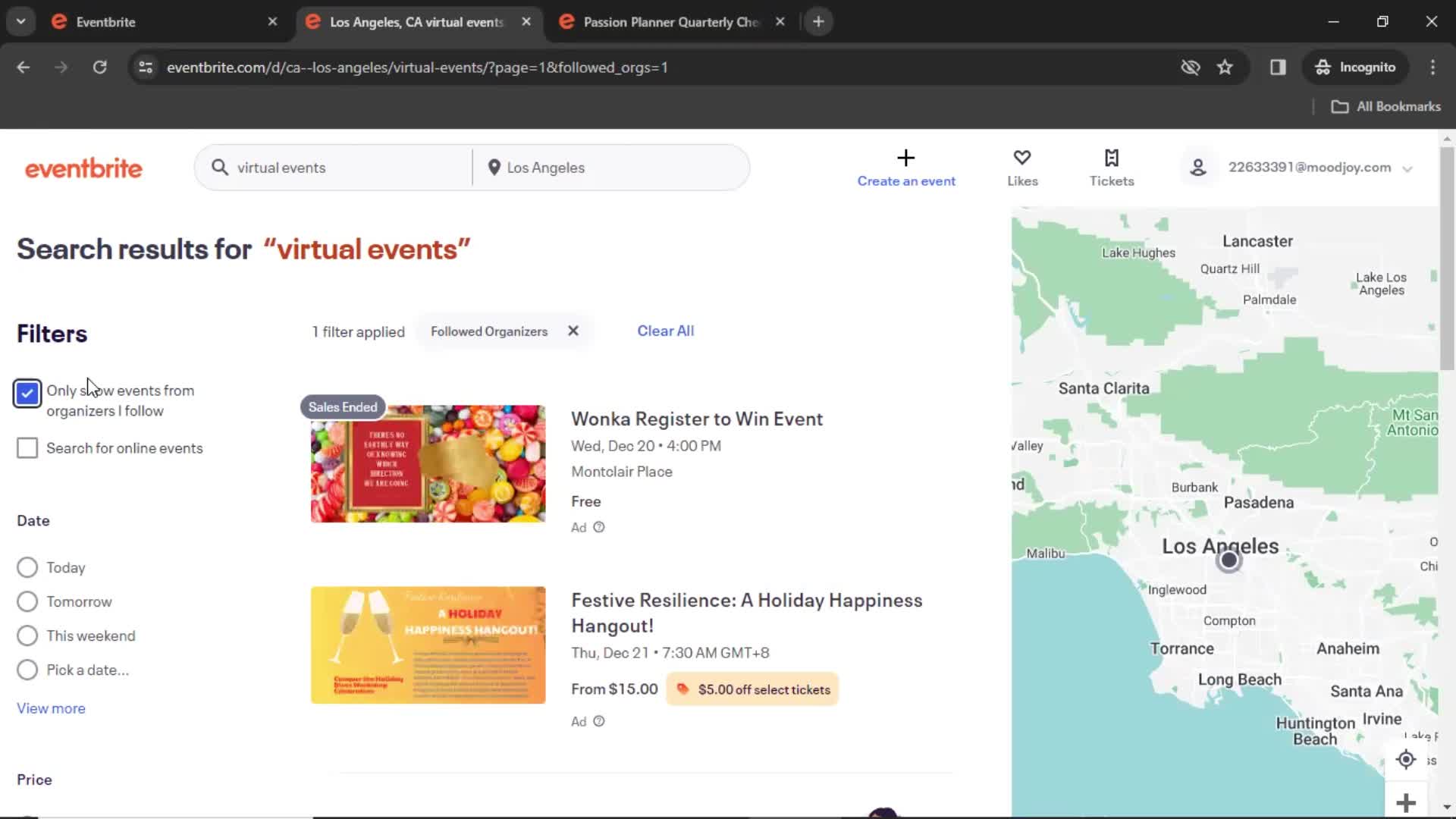
Task: Click the map locate-me target icon
Action: [1406, 759]
